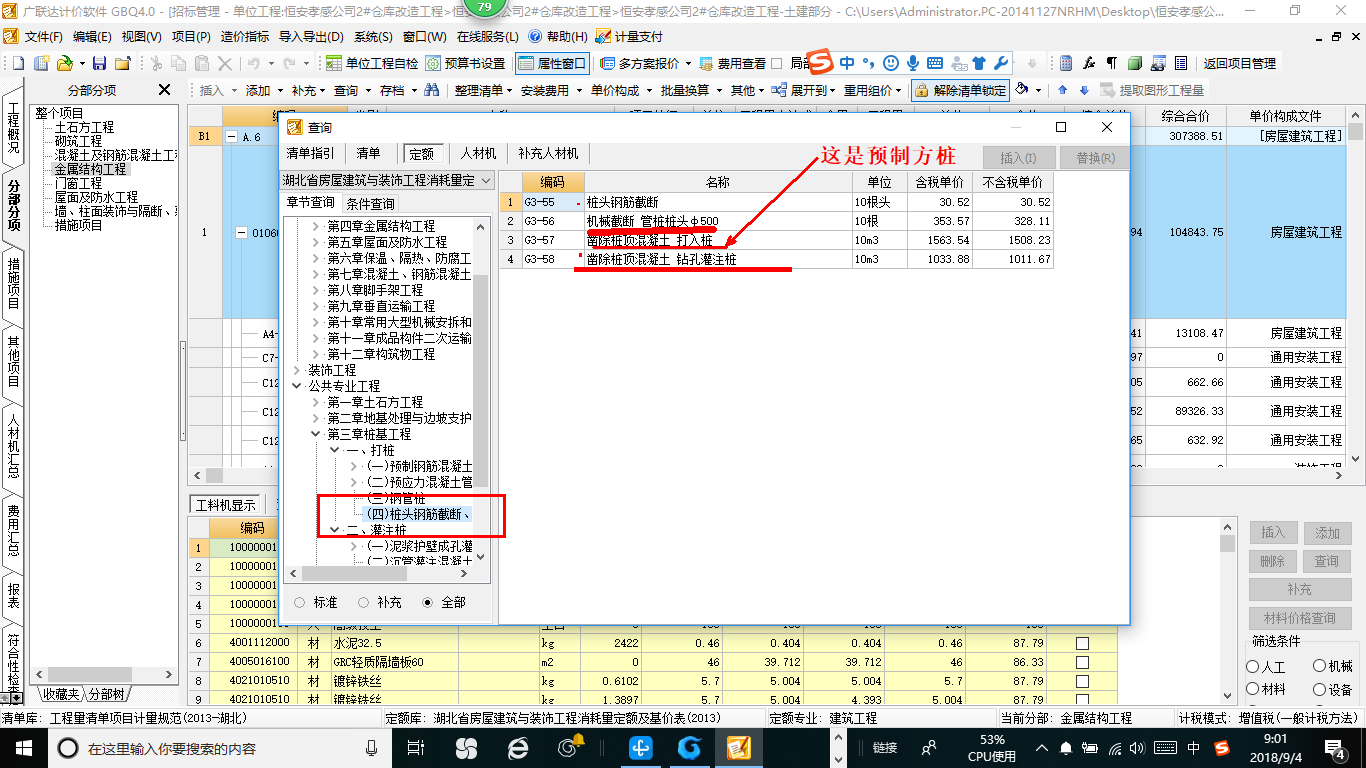The image size is (1366, 768).
Task: Expand 装饰工程 tree node
Action: [297, 370]
